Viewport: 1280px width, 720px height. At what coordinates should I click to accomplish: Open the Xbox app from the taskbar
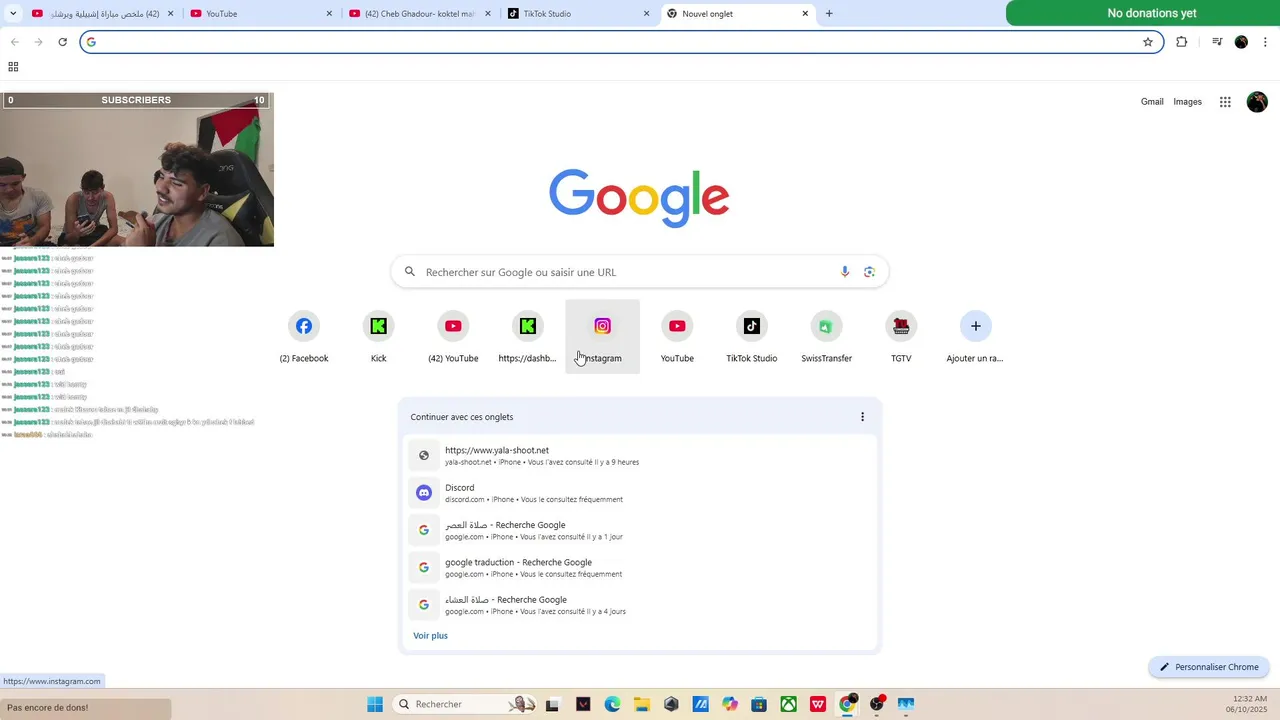click(789, 704)
